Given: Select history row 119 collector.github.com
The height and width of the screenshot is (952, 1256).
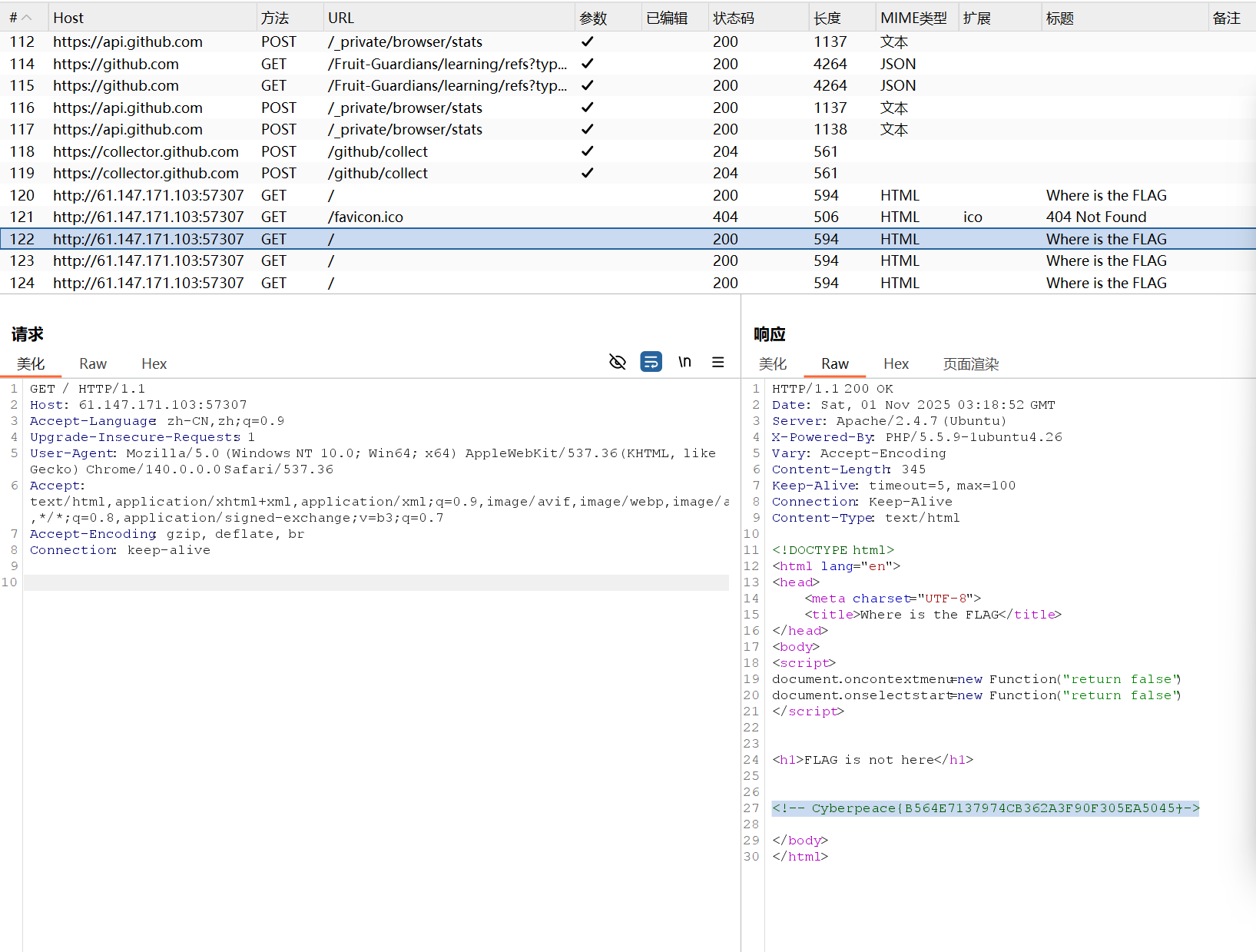Looking at the screenshot, I should coord(628,173).
